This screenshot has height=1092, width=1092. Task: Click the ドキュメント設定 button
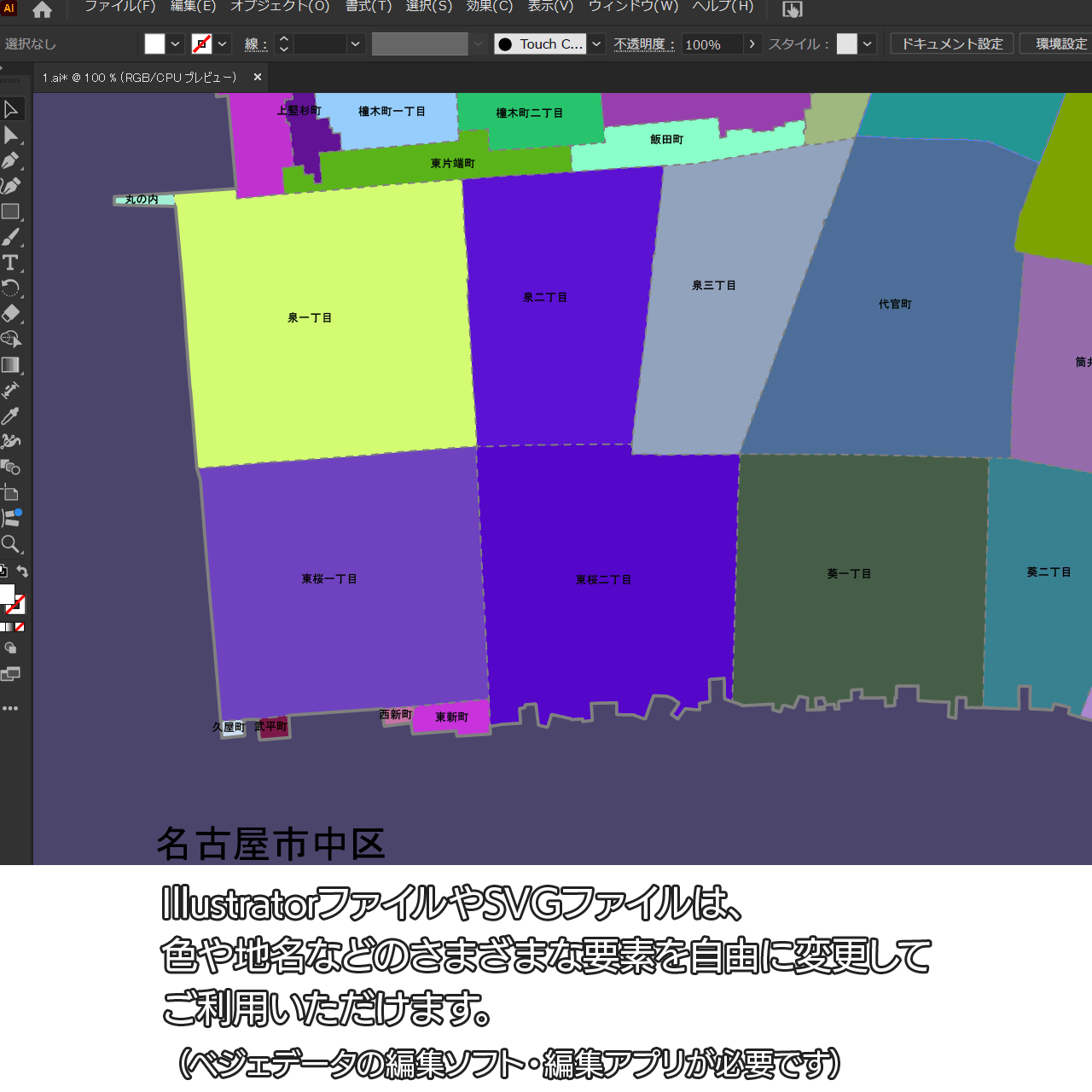pyautogui.click(x=952, y=44)
